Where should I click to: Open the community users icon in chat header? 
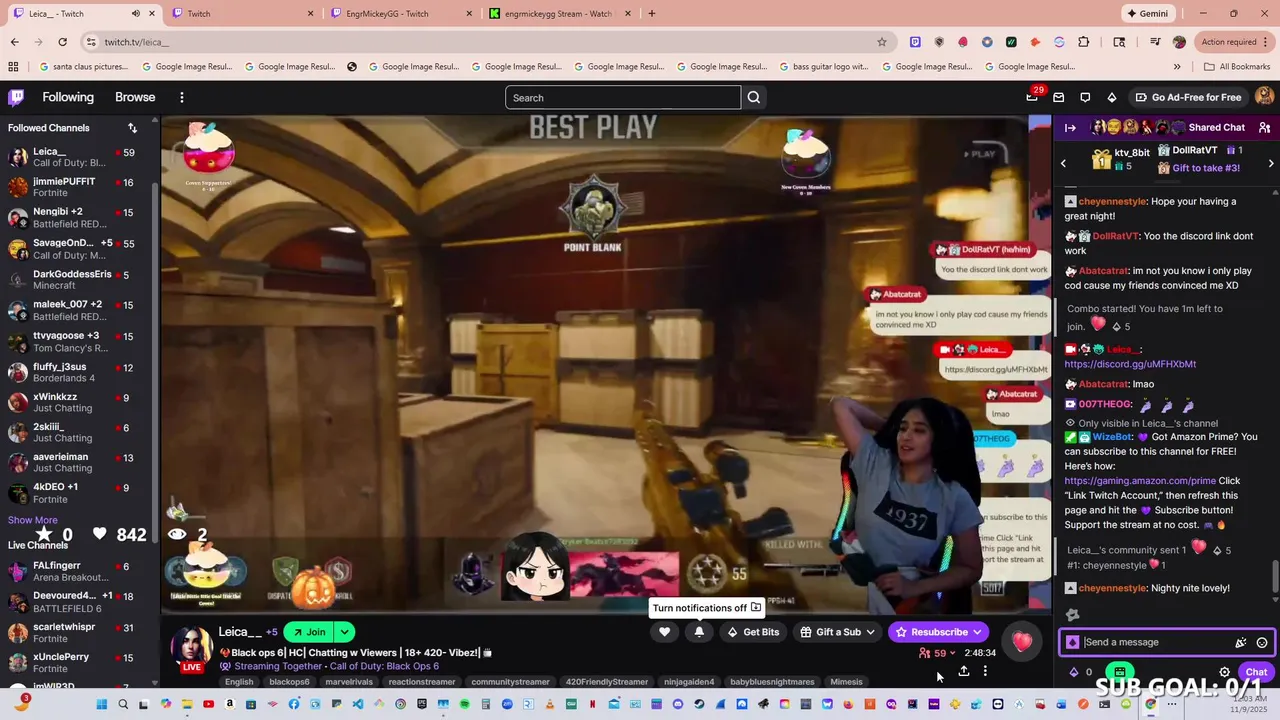(x=1264, y=128)
